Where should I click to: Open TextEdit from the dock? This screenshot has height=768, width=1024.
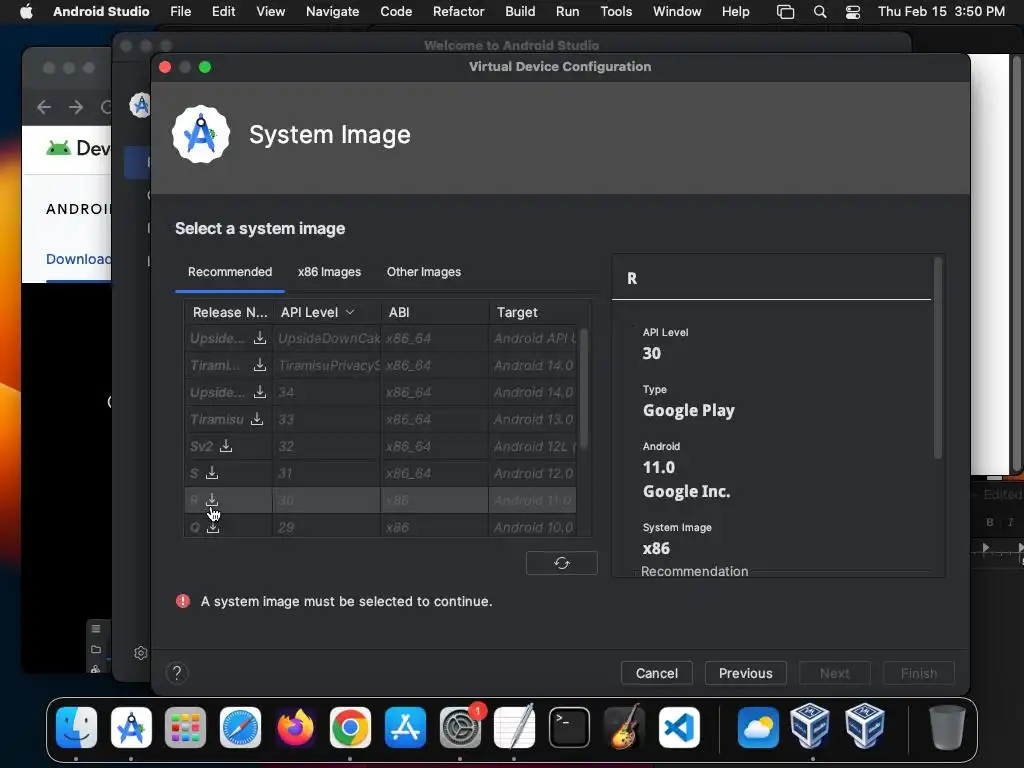pyautogui.click(x=515, y=727)
